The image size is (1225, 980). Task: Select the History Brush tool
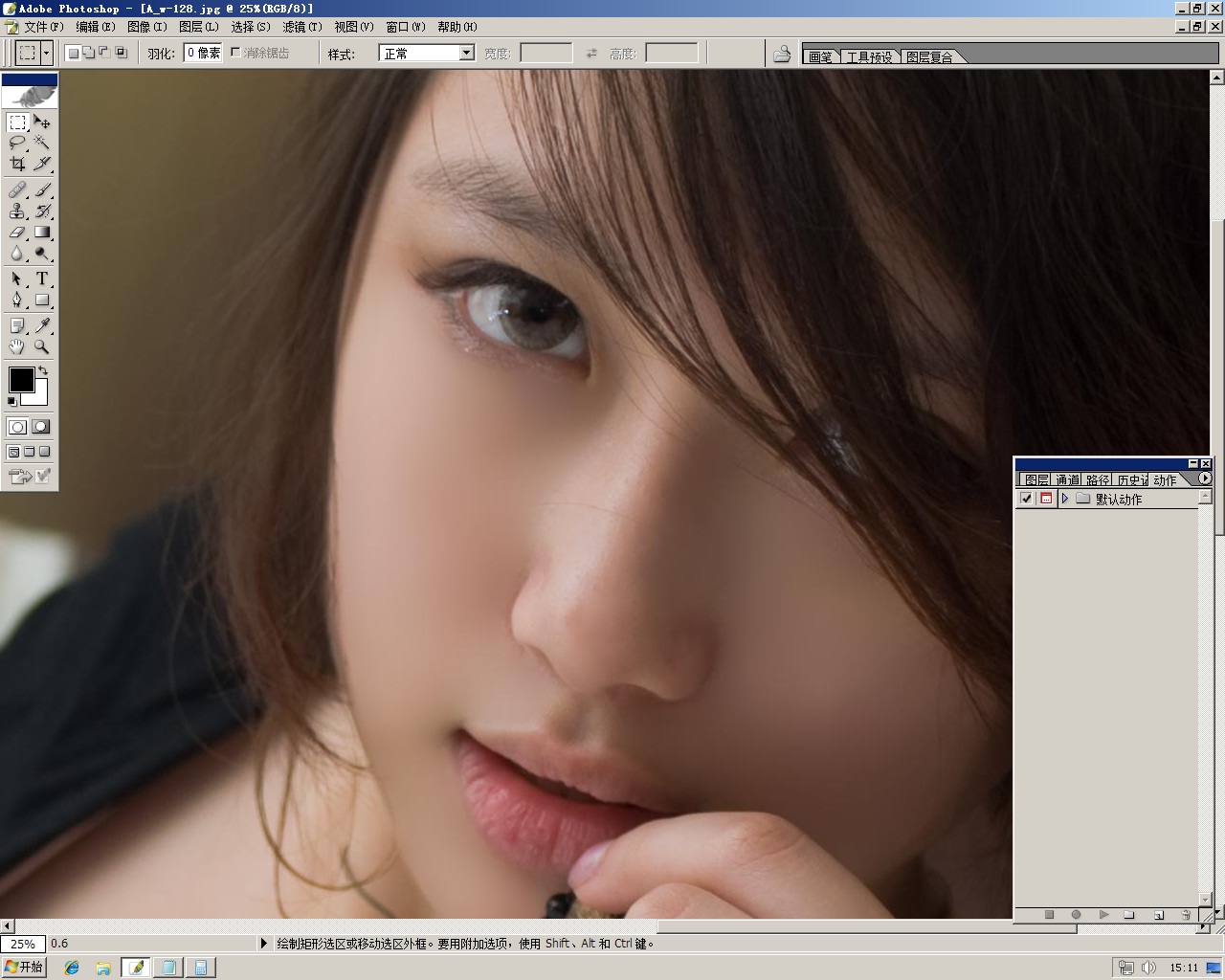[x=42, y=211]
